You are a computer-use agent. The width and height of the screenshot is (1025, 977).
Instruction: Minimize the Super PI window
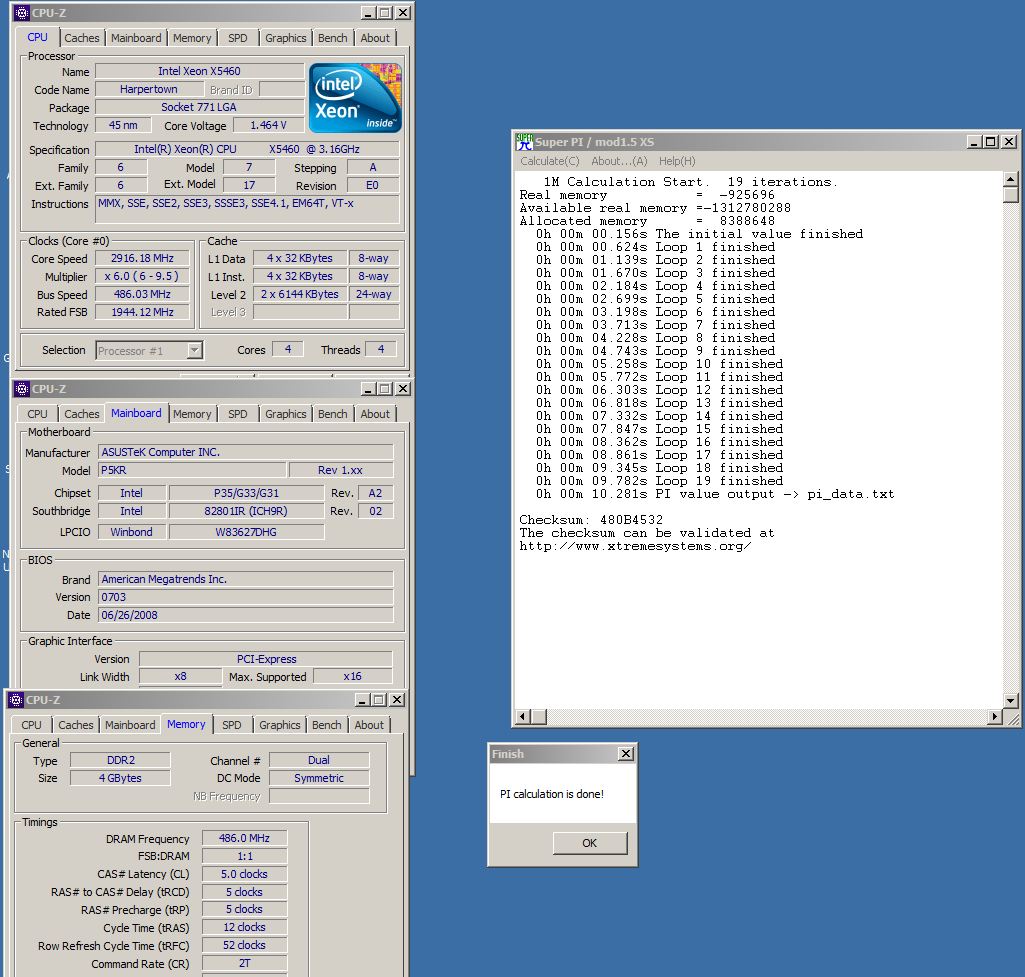pyautogui.click(x=975, y=142)
